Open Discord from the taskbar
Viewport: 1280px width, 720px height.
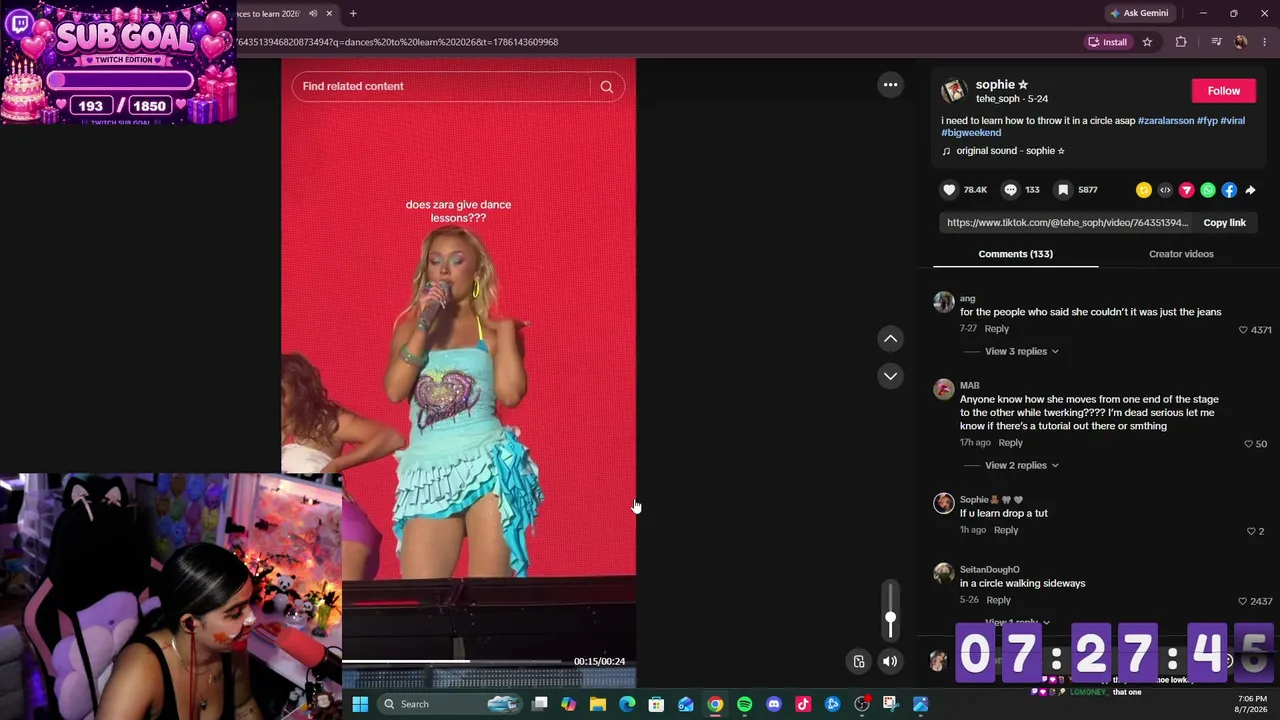coord(774,704)
